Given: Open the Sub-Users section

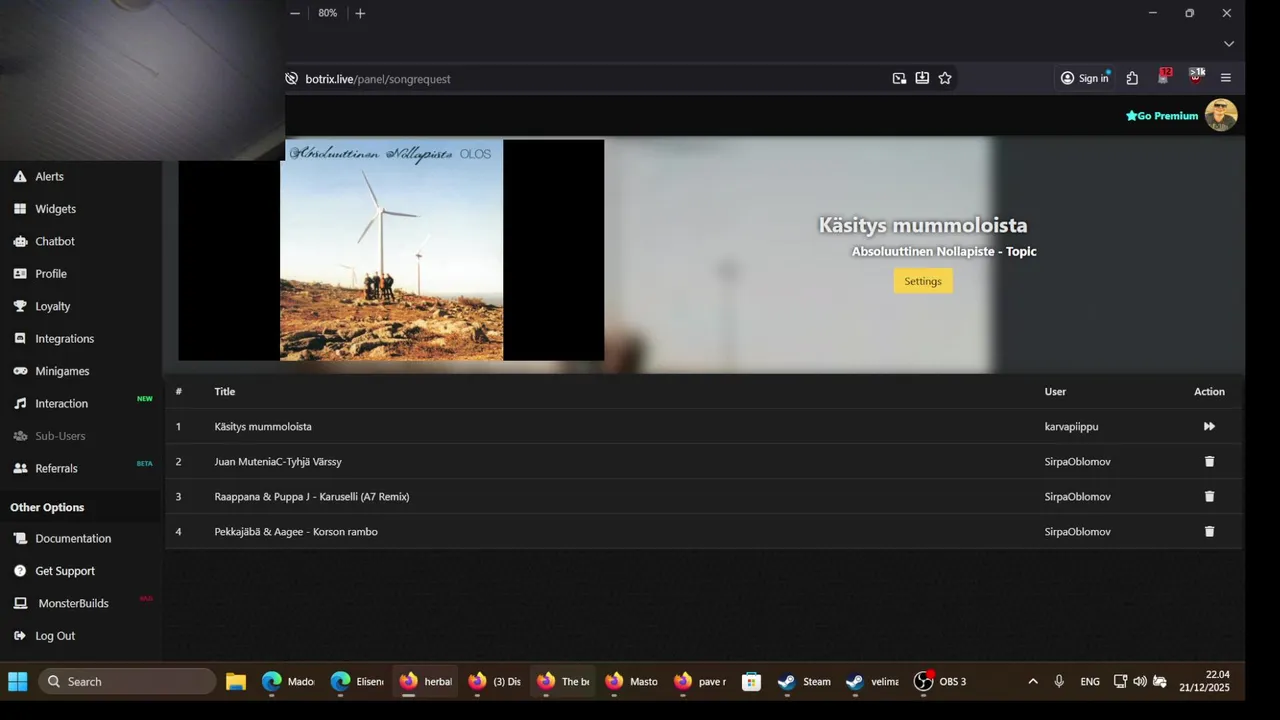Looking at the screenshot, I should point(60,436).
